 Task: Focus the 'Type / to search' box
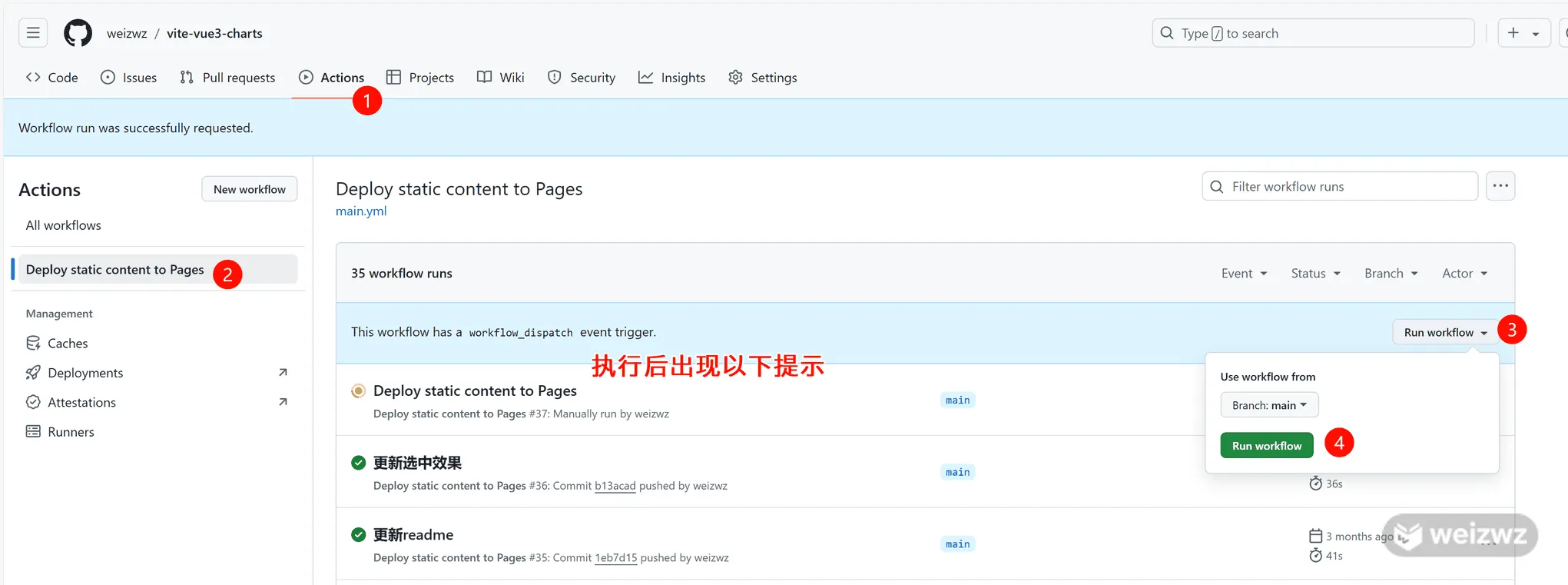click(1313, 33)
